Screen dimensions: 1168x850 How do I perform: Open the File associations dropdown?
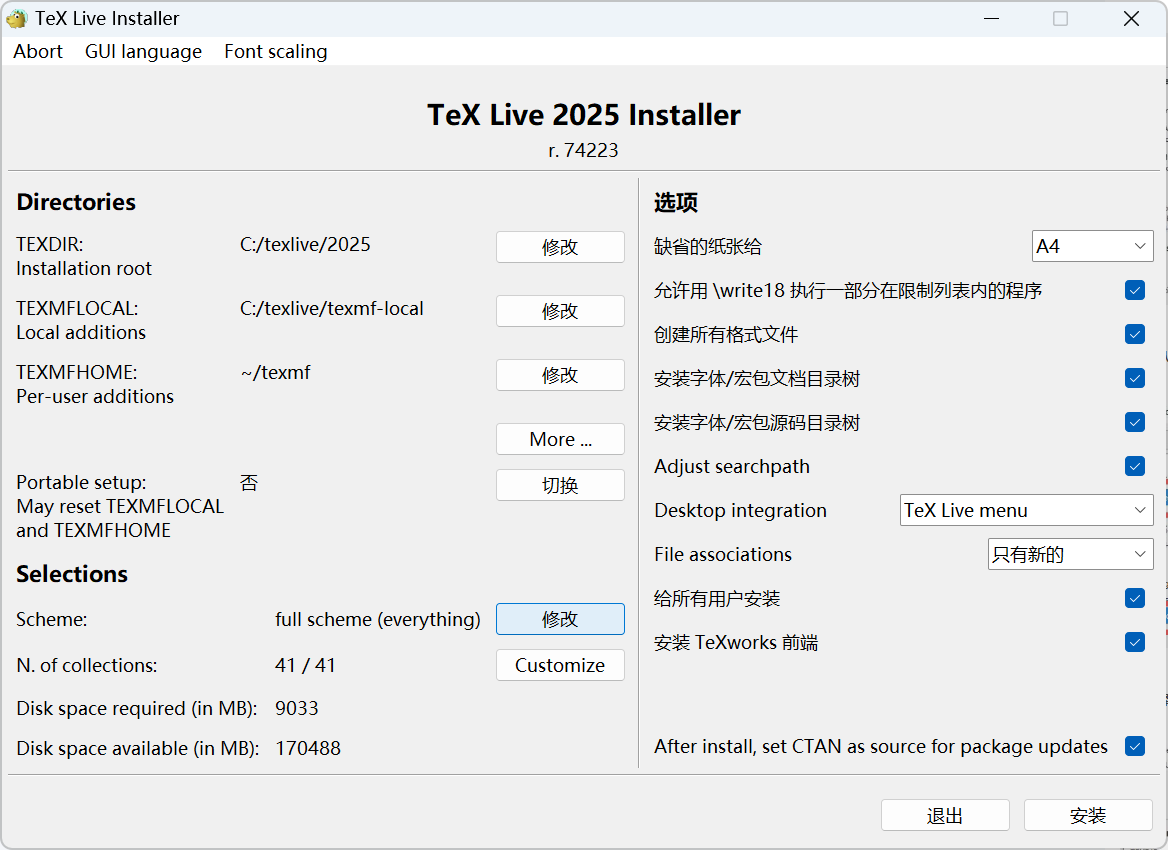1070,554
